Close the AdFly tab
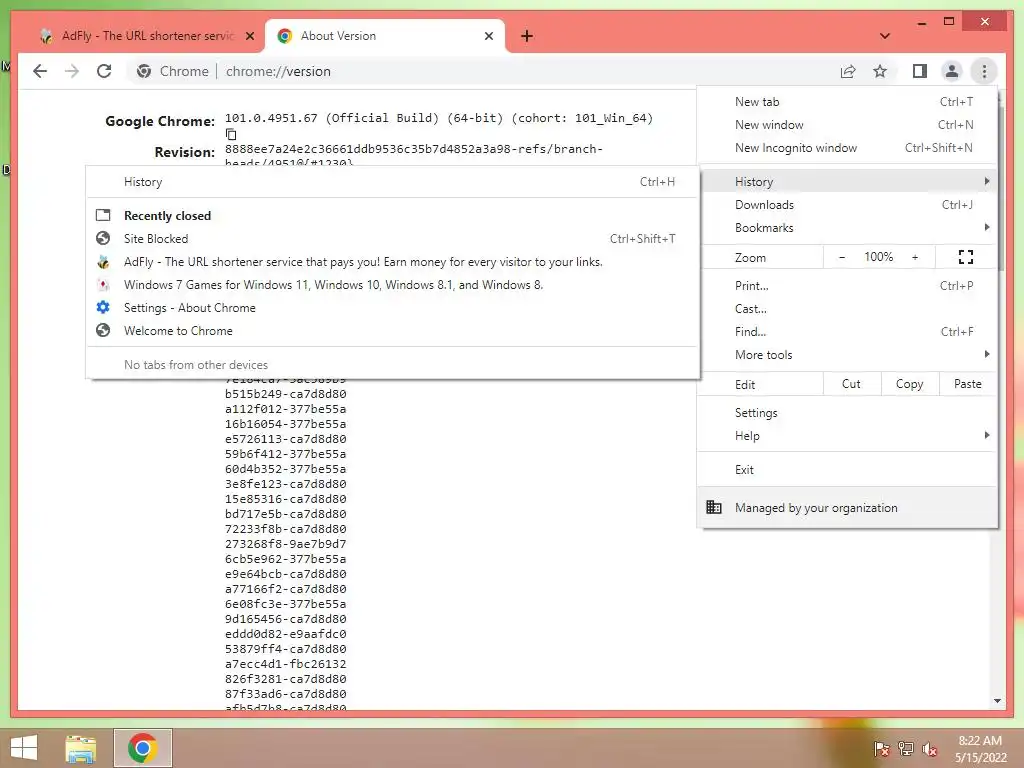 [x=249, y=36]
